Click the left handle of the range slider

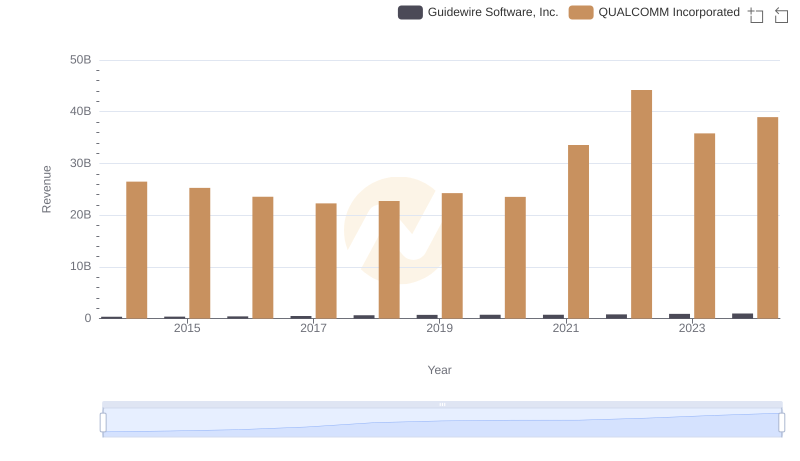(103, 423)
